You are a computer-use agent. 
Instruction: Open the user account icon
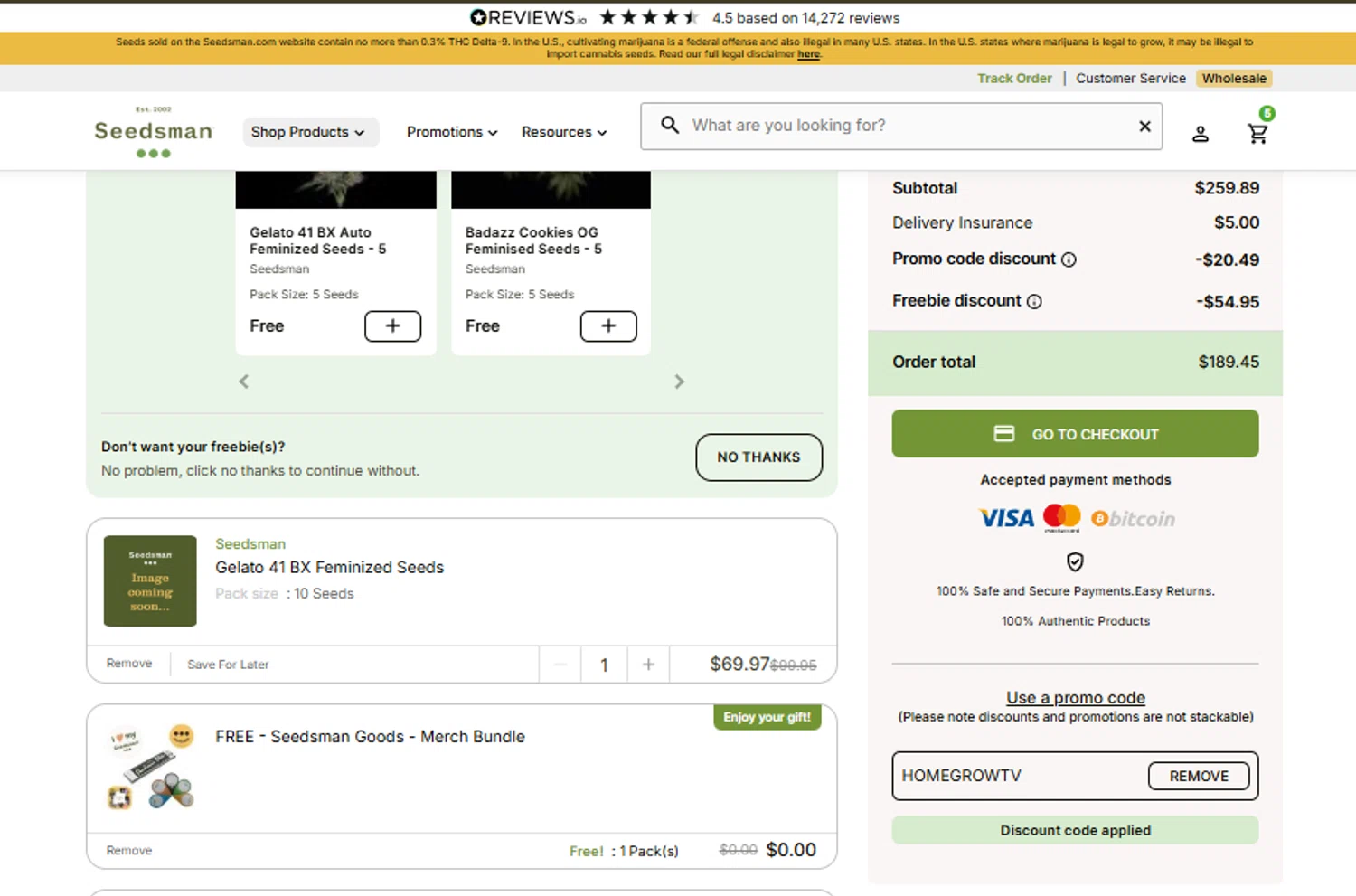[x=1201, y=134]
